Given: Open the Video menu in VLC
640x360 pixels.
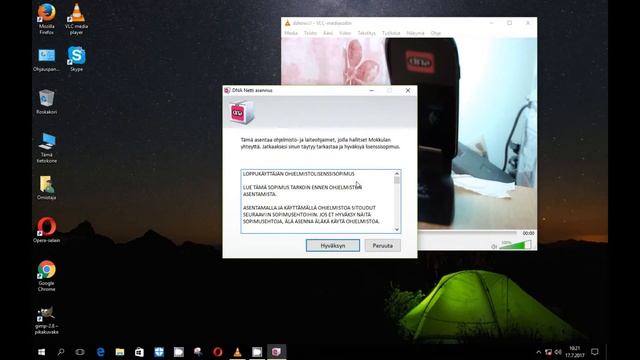Looking at the screenshot, I should coord(345,33).
